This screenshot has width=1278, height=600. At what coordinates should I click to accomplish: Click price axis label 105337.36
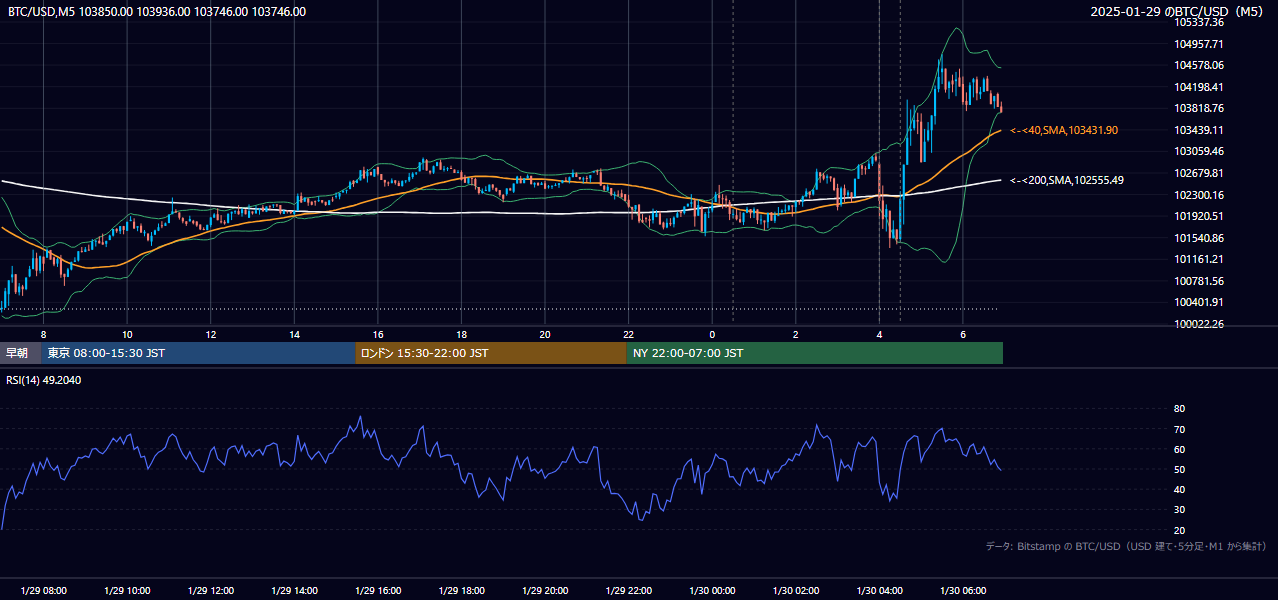(x=1199, y=22)
